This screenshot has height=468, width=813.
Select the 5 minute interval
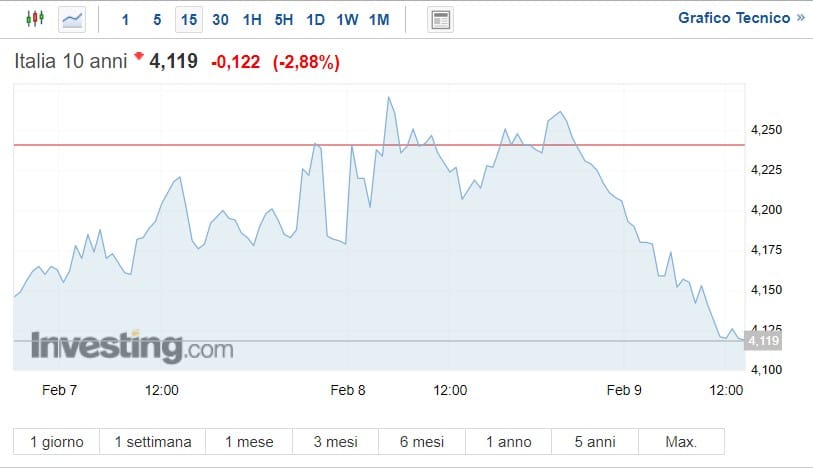click(x=157, y=19)
